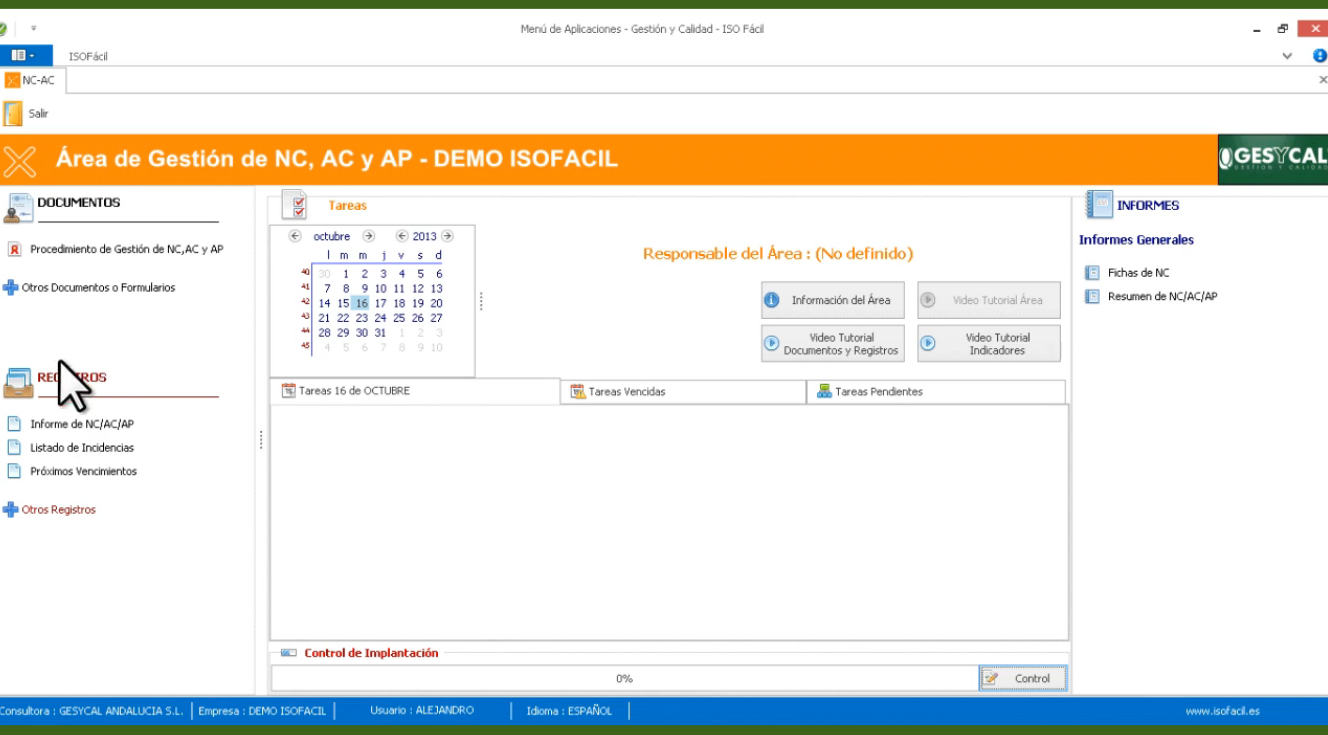
Task: Open the blue application menu button
Action: [x=23, y=56]
